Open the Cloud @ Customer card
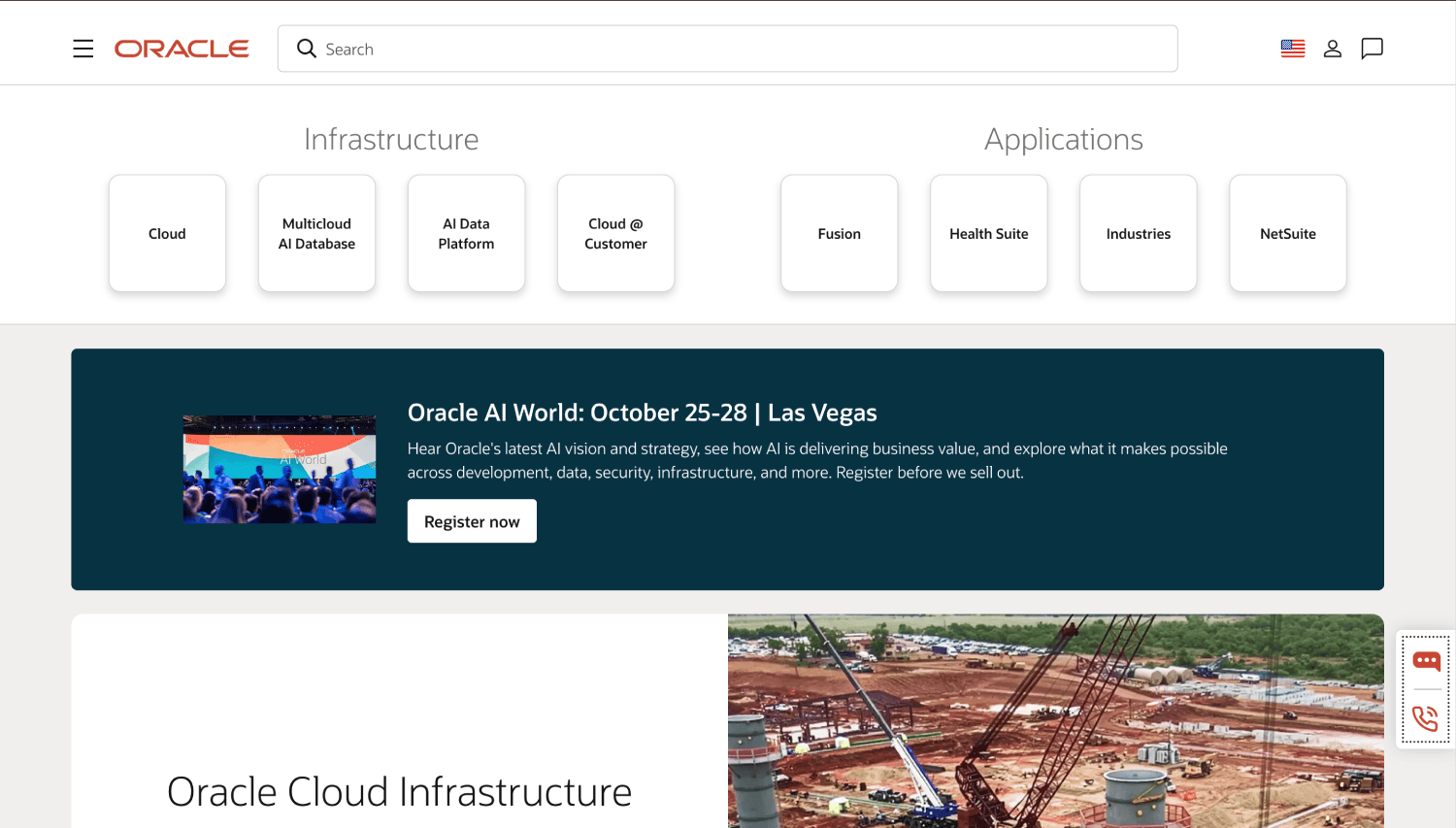Screen dimensions: 1456x828 pyautogui.click(x=615, y=233)
